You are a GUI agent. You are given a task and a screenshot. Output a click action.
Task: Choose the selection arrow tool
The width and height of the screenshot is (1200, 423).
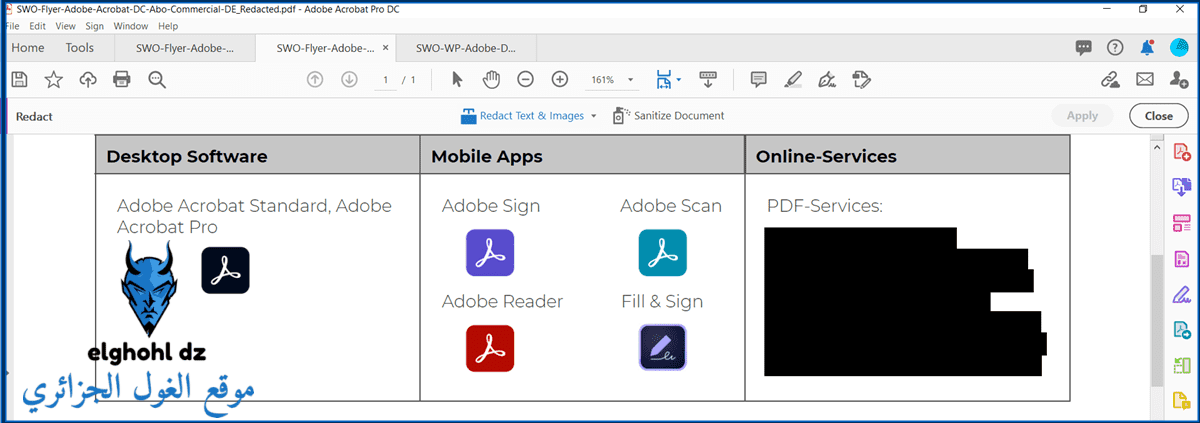457,79
